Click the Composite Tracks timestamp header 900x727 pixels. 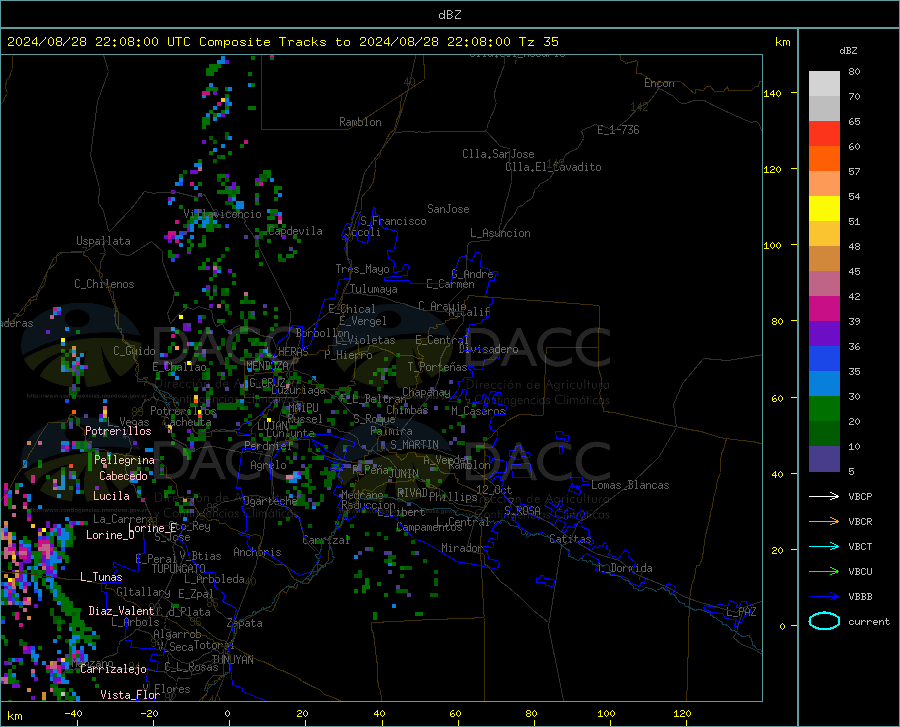pyautogui.click(x=282, y=42)
